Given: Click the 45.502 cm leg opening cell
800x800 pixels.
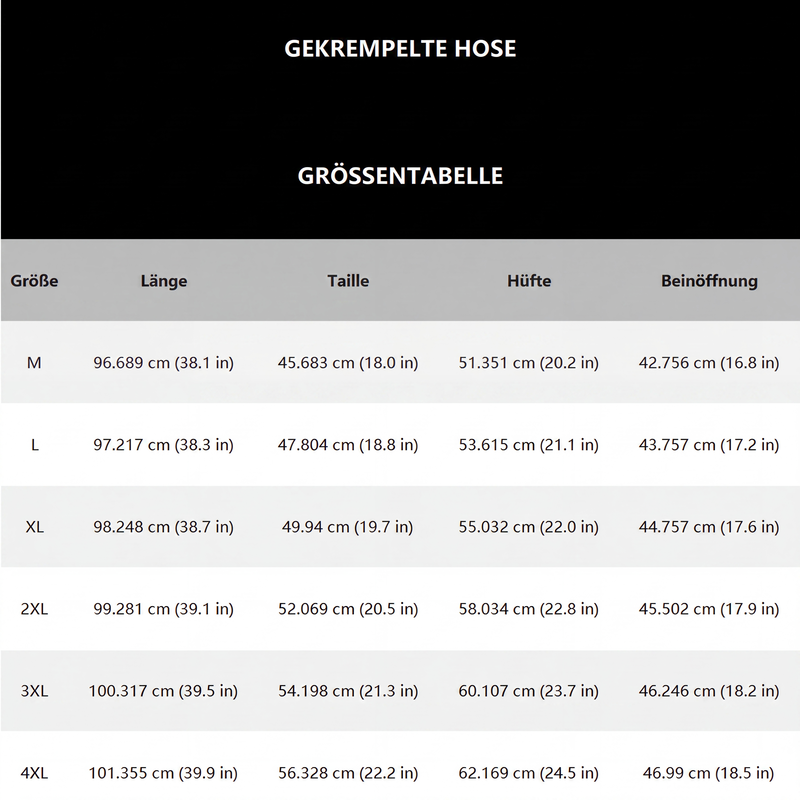Looking at the screenshot, I should click(709, 609).
